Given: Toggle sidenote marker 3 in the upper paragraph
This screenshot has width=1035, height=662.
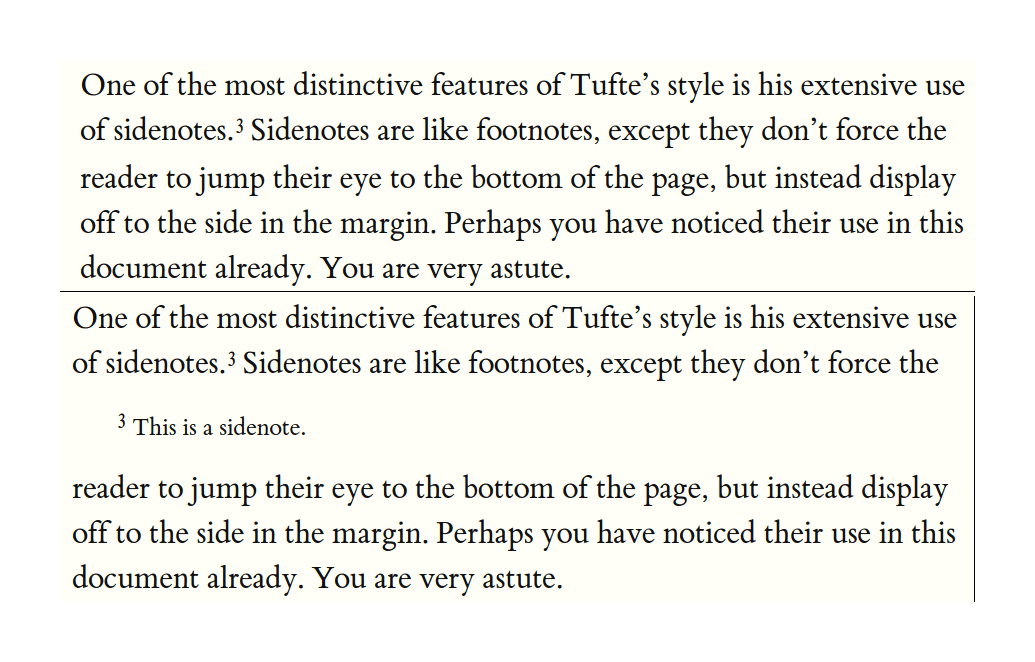Looking at the screenshot, I should coord(240,125).
